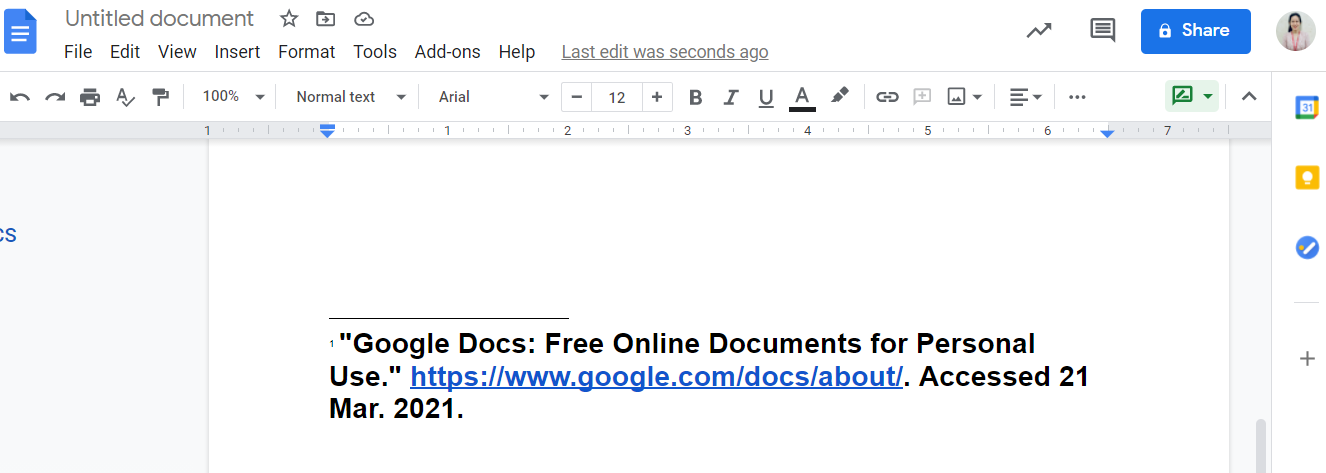Toggle Bold formatting
Screen dimensions: 1326x473
pos(696,97)
